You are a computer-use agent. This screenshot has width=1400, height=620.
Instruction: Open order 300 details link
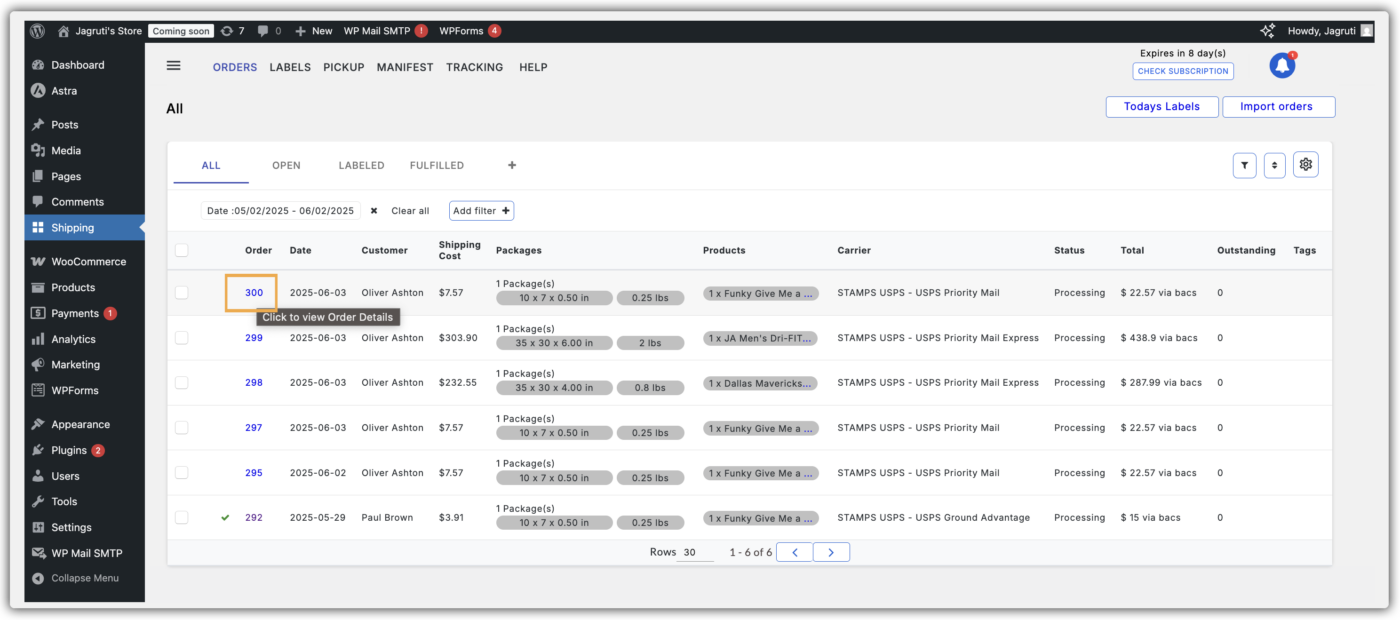click(x=254, y=293)
